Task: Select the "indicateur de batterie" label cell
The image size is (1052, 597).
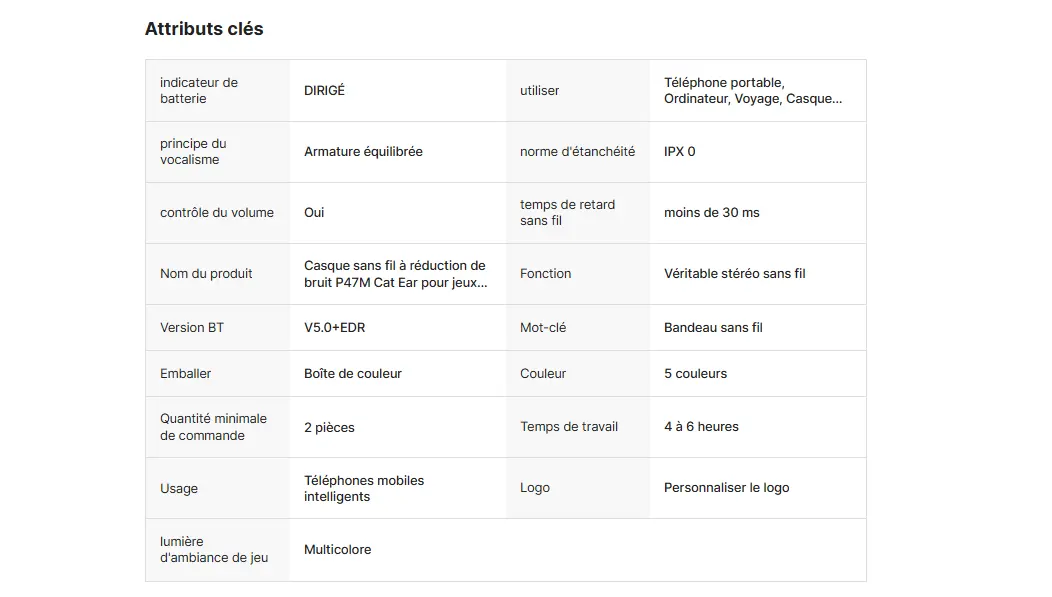Action: click(199, 91)
